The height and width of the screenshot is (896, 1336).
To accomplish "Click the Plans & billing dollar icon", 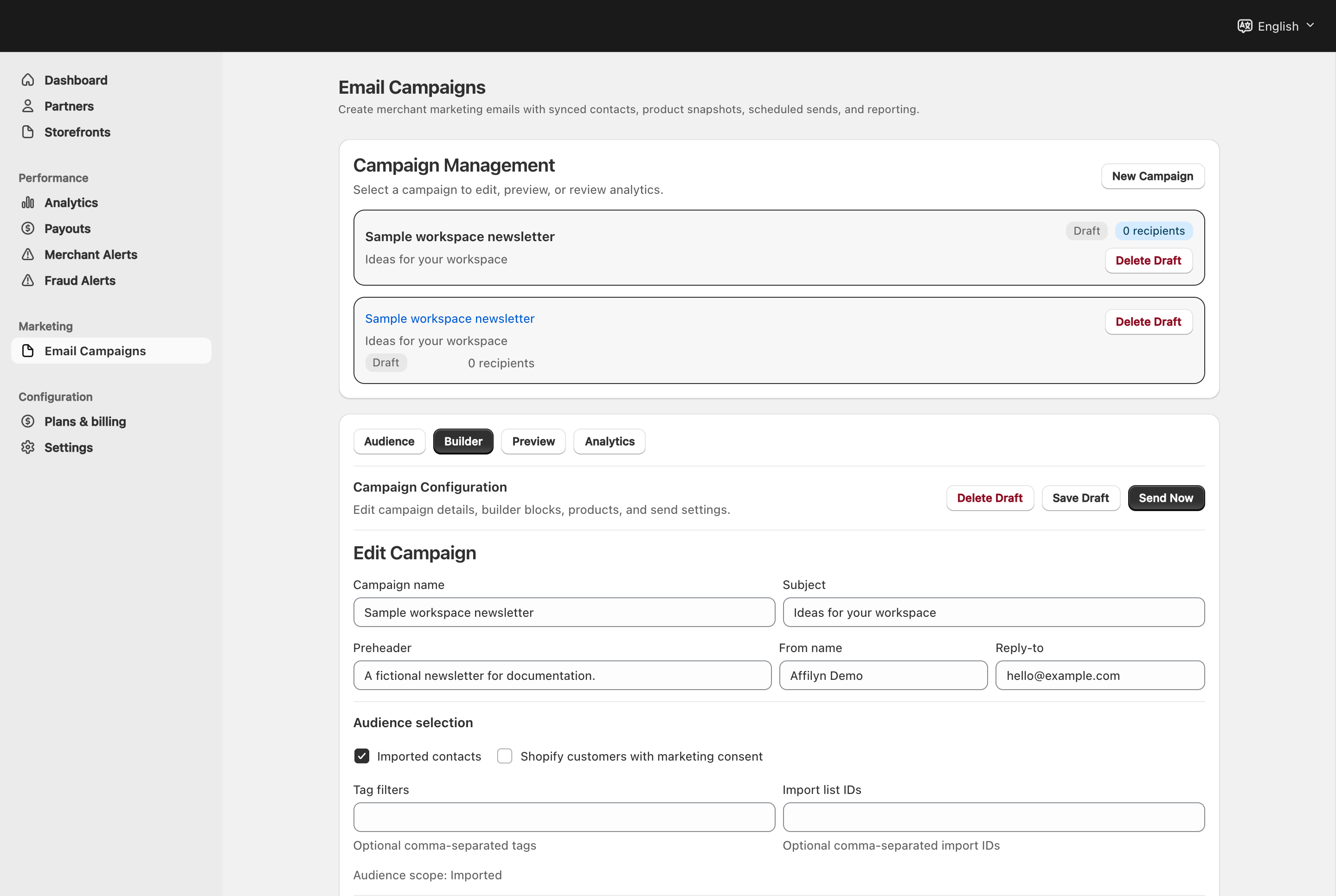I will point(27,421).
